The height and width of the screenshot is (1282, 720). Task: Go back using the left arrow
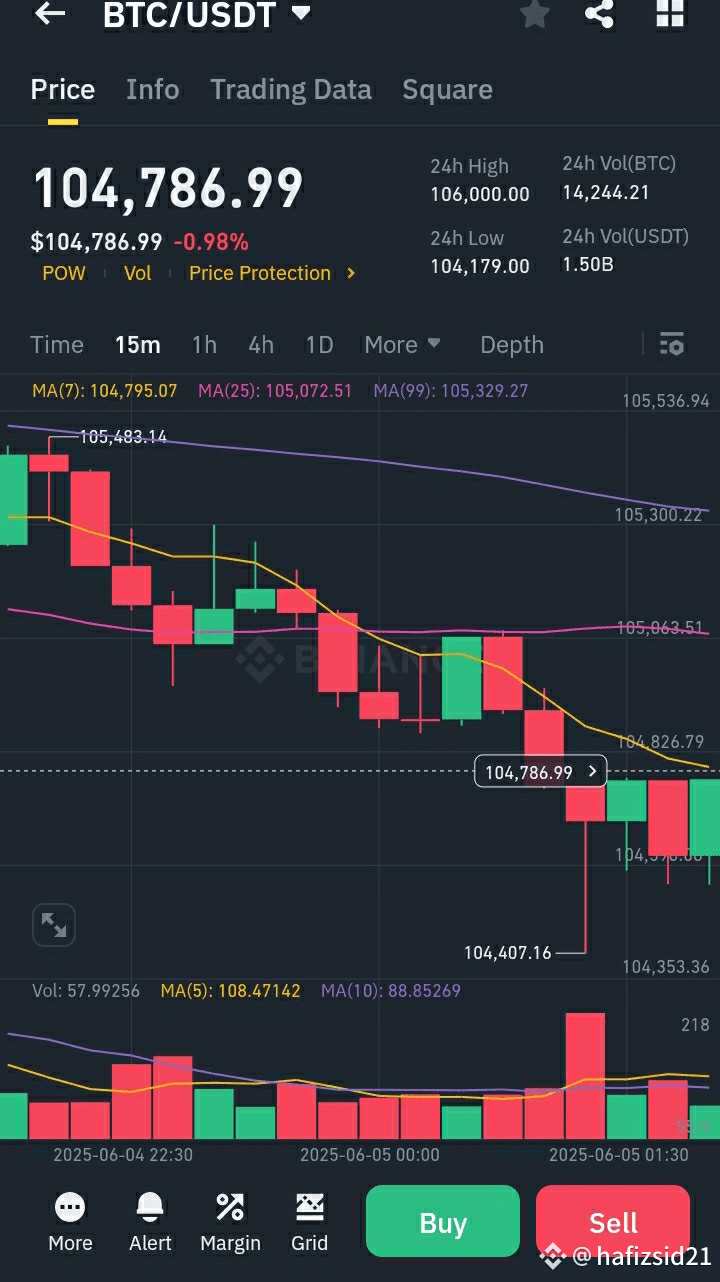click(x=49, y=14)
